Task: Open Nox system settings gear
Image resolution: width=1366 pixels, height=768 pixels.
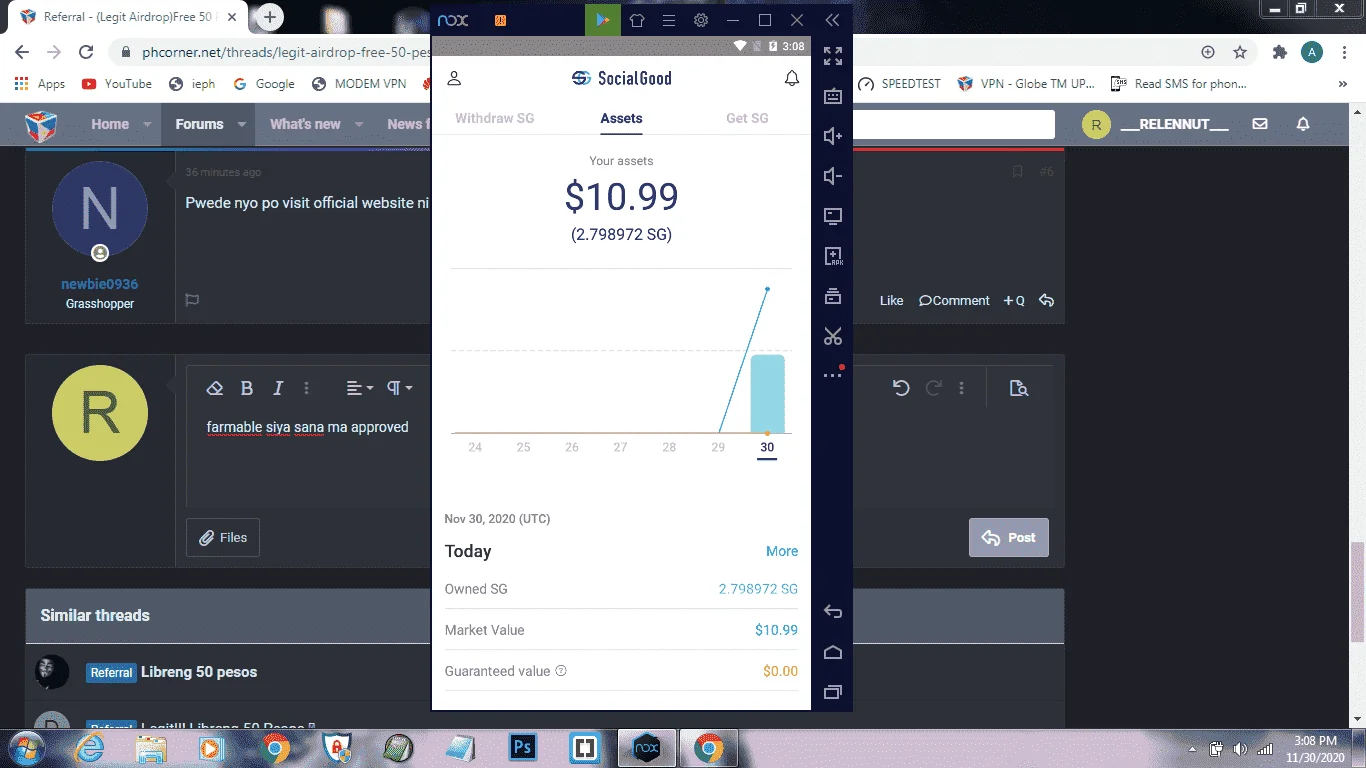Action: tap(701, 20)
